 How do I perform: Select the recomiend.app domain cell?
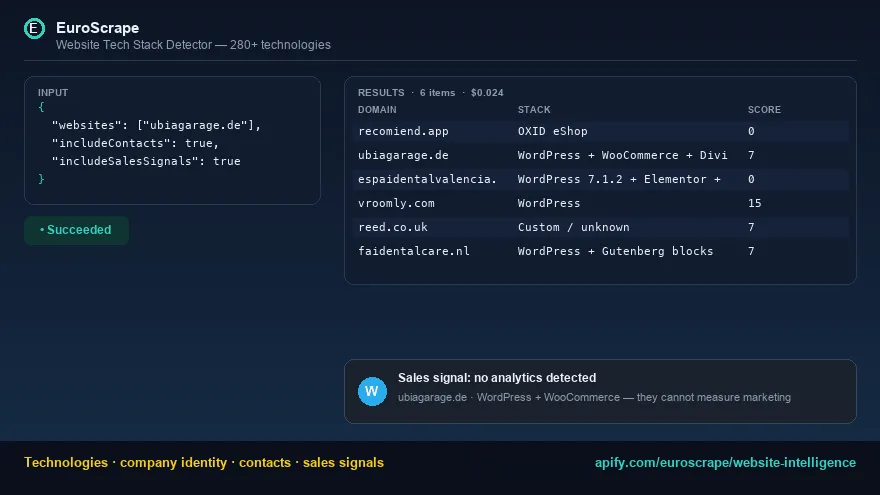(x=404, y=131)
